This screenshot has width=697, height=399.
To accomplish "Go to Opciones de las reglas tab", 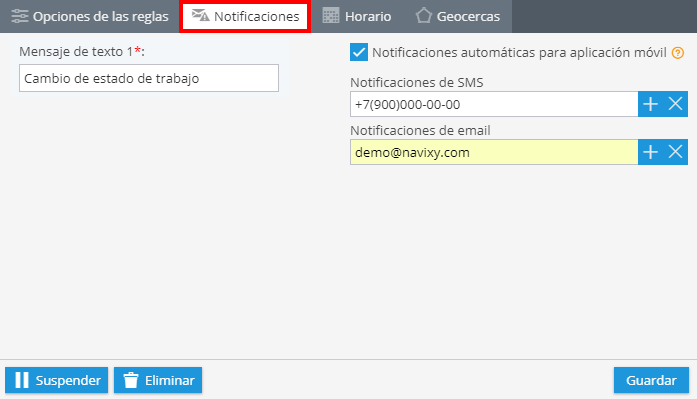I will click(x=89, y=16).
